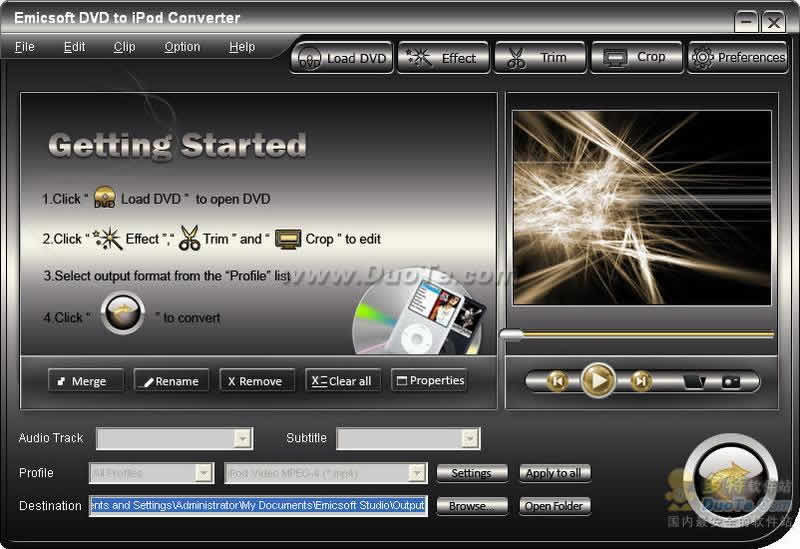The image size is (800, 549).
Task: Click the Remove button
Action: 257,381
